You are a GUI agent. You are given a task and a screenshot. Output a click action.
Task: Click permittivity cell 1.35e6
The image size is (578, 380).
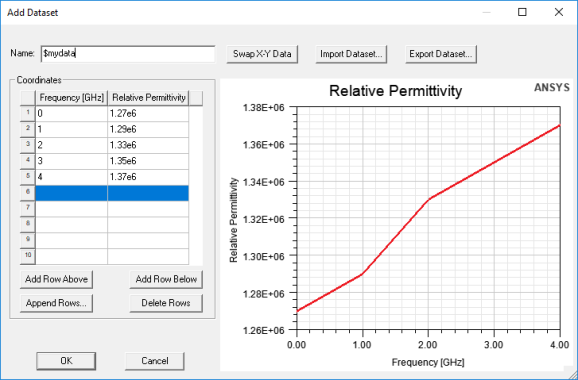[148, 161]
